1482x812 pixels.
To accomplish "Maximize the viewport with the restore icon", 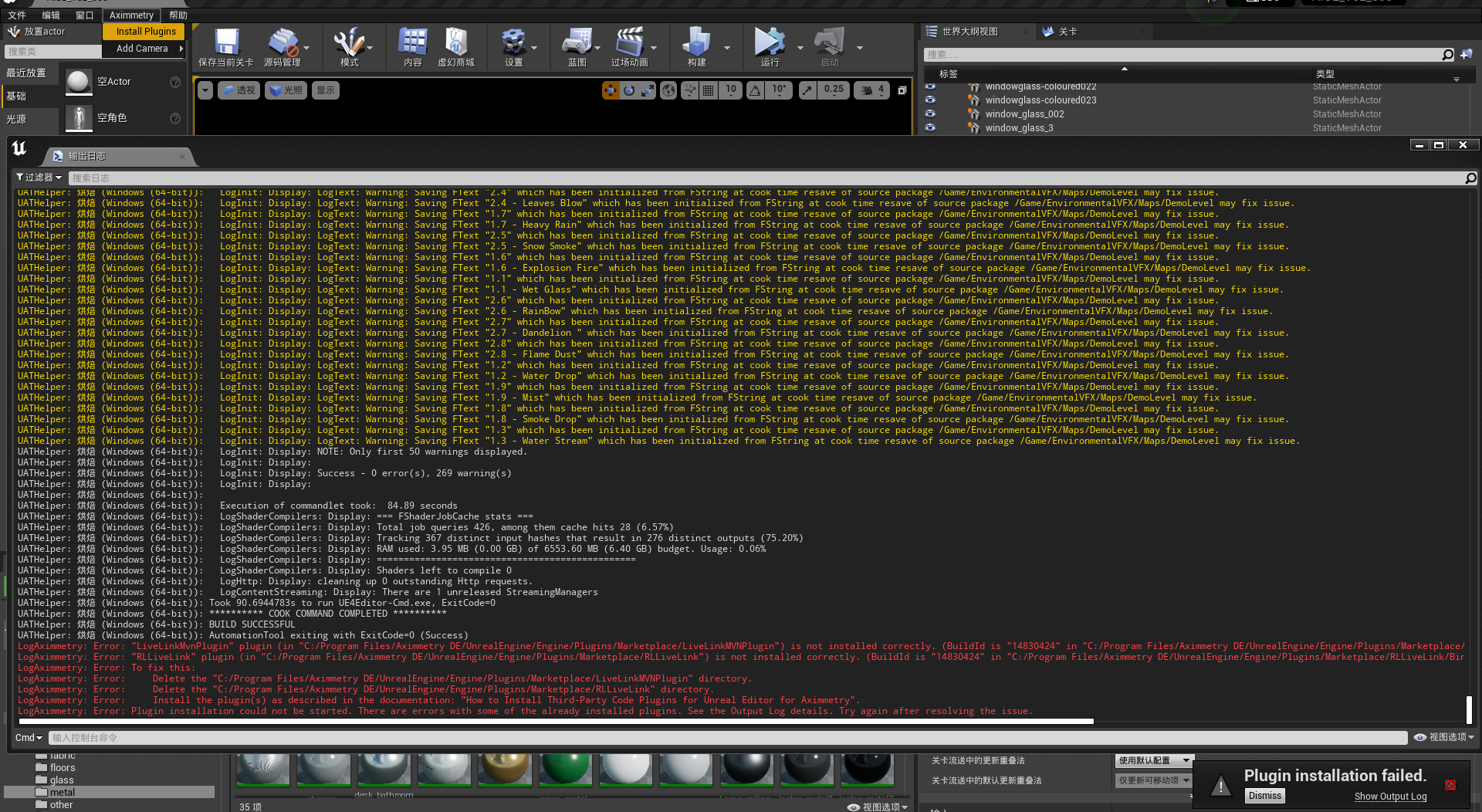I will click(902, 90).
